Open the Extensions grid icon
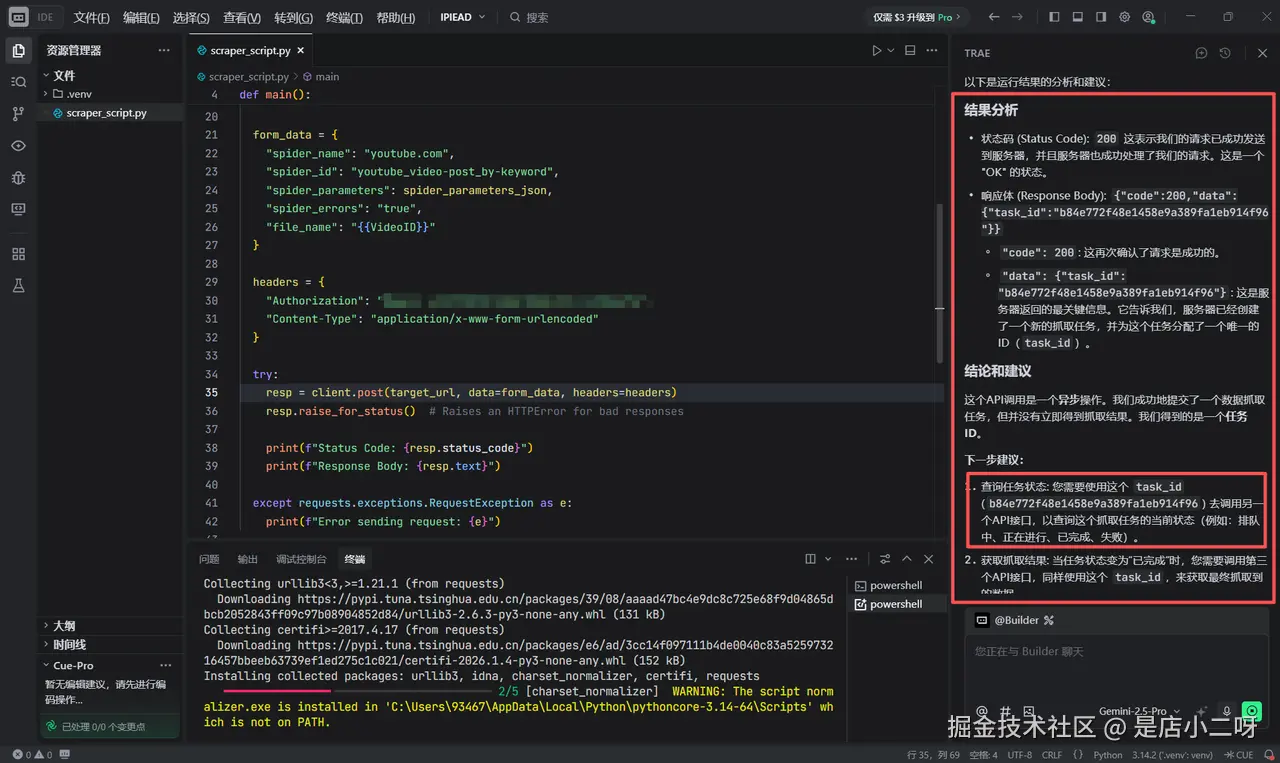This screenshot has height=763, width=1280. (18, 254)
